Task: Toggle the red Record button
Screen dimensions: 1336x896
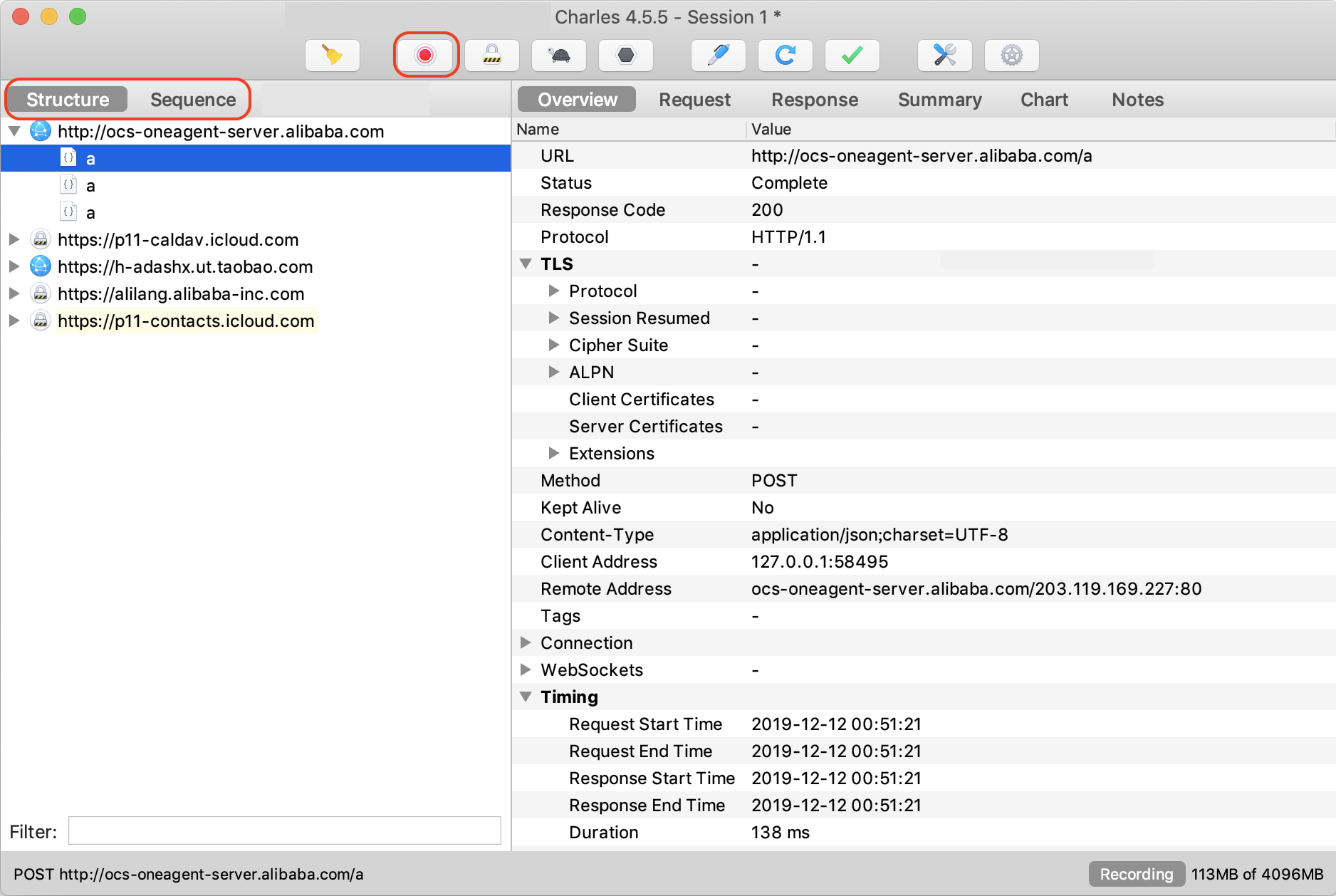Action: click(425, 55)
